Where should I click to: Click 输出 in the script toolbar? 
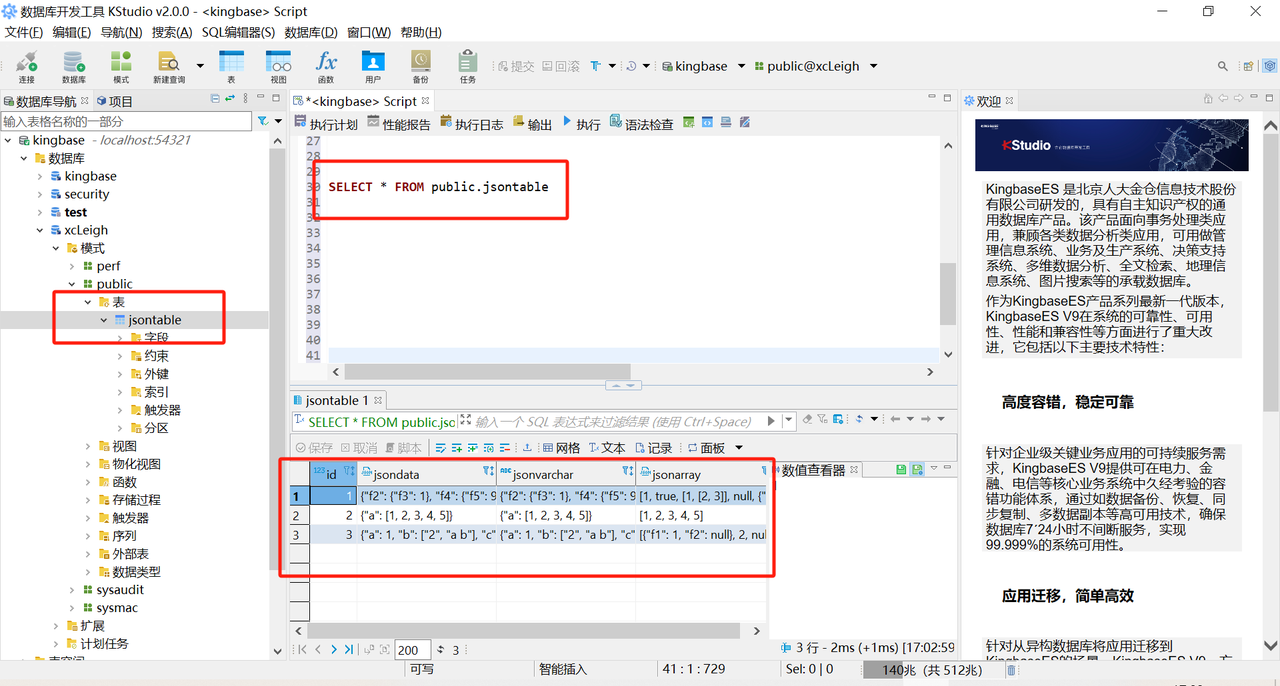pos(532,124)
